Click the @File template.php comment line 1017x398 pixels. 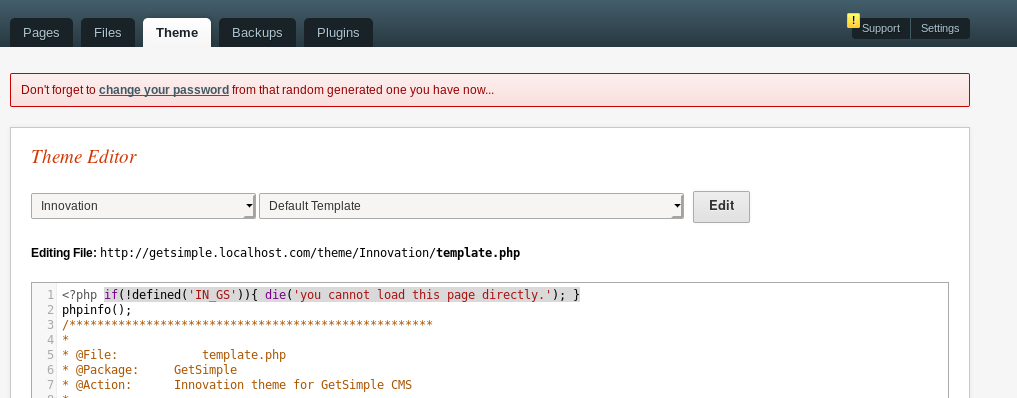coord(174,355)
